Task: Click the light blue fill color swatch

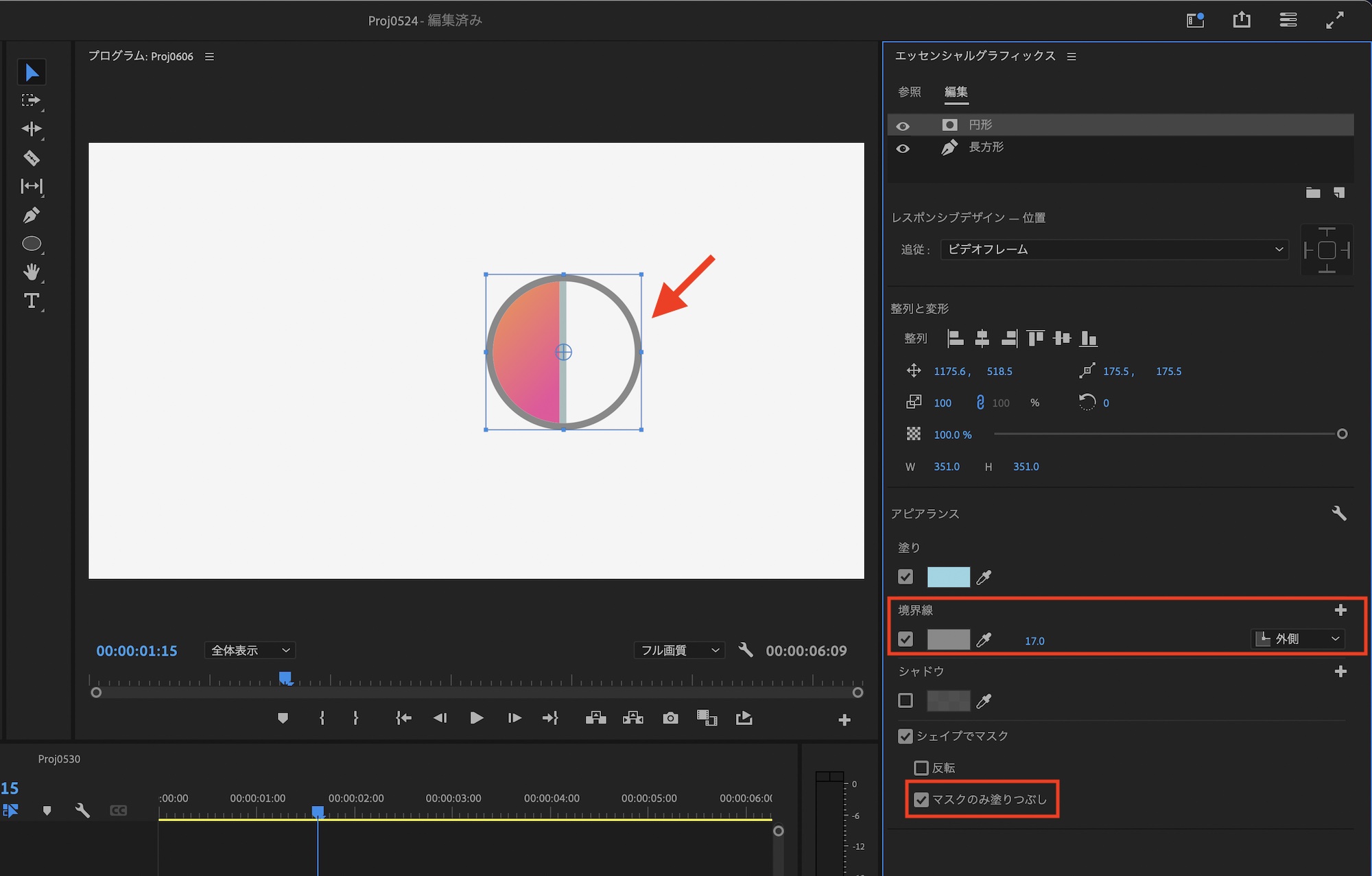Action: (948, 577)
